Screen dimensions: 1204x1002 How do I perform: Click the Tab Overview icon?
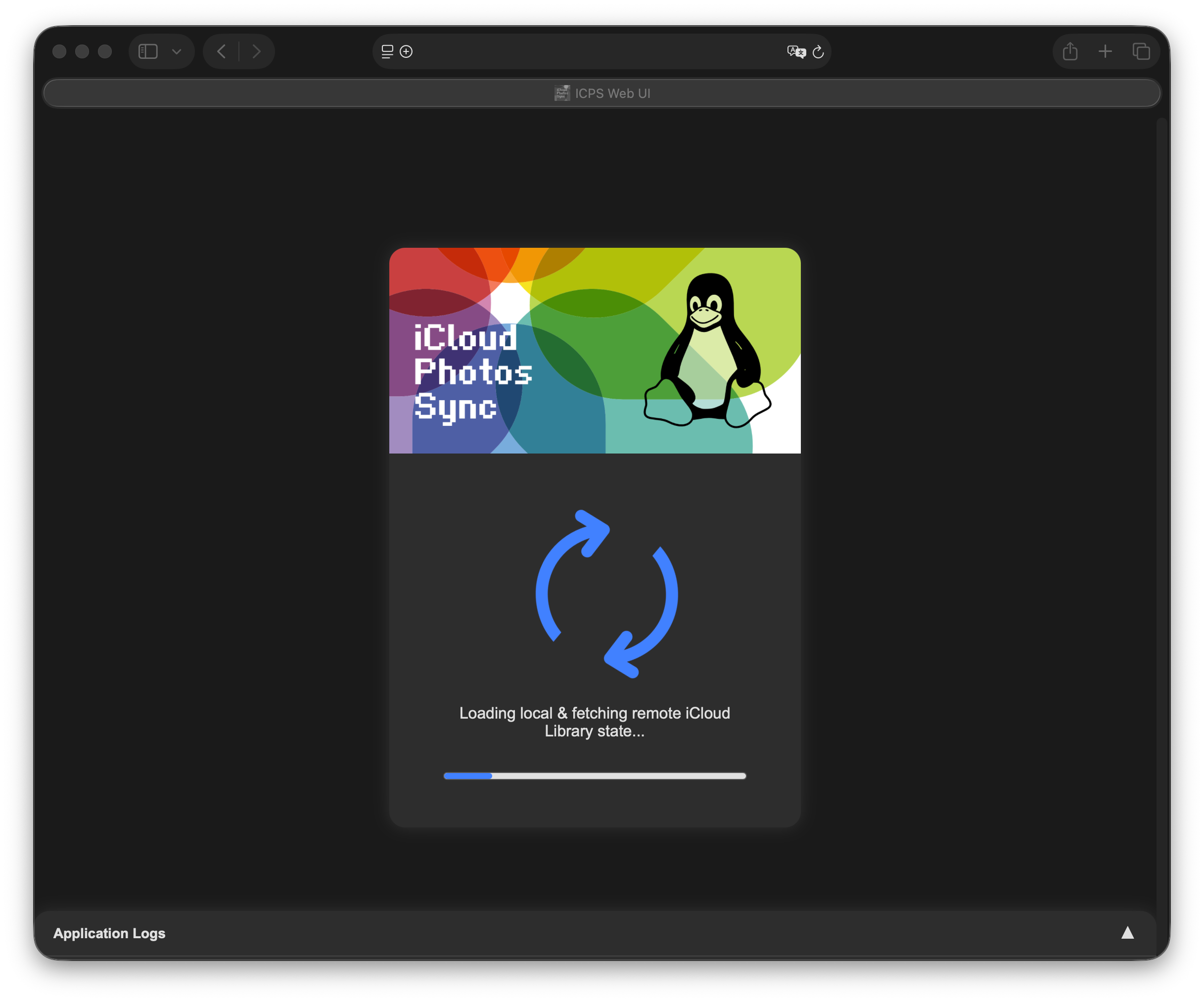point(1142,51)
